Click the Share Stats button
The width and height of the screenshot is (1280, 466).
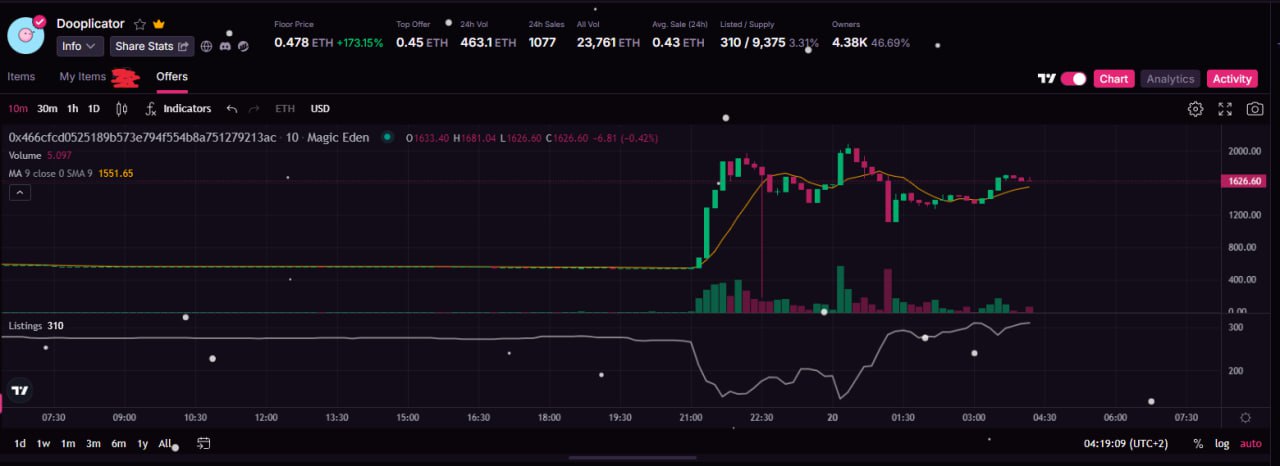point(152,46)
